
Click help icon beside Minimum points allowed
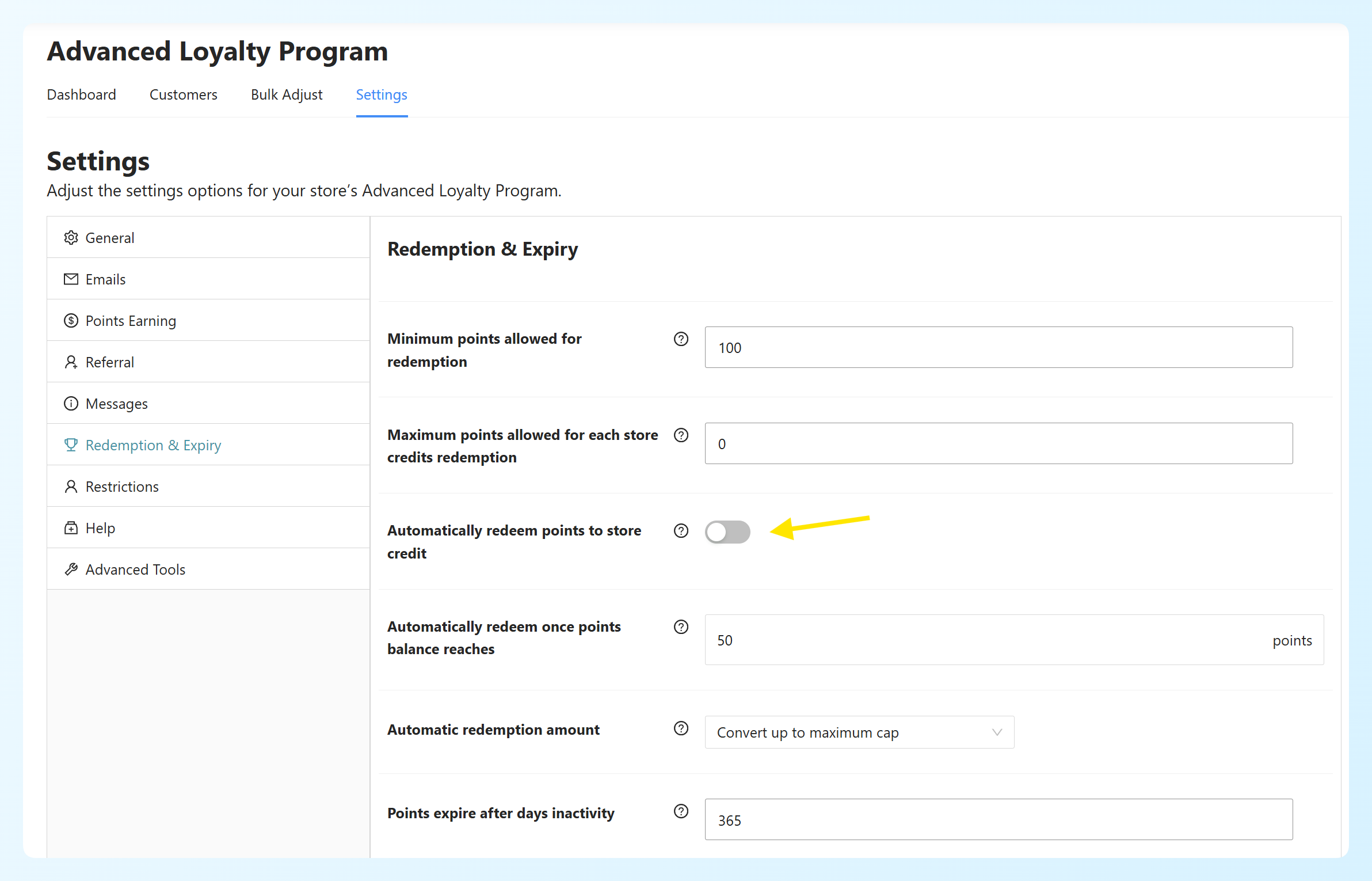(681, 339)
